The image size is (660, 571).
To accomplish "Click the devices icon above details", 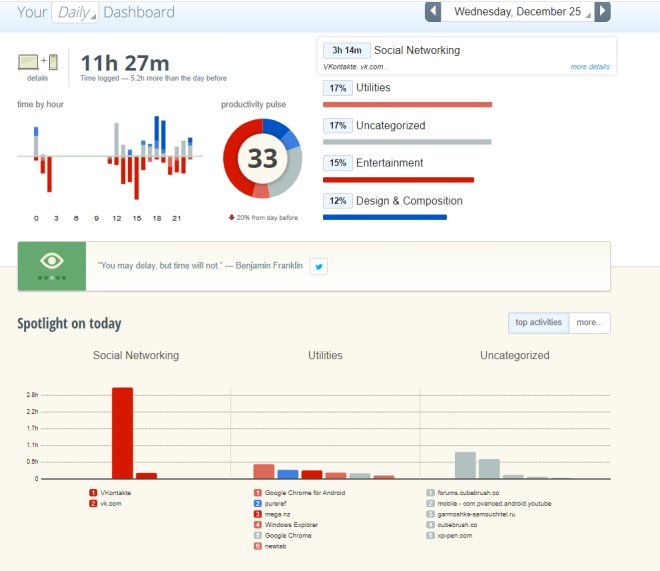I will pyautogui.click(x=37, y=62).
